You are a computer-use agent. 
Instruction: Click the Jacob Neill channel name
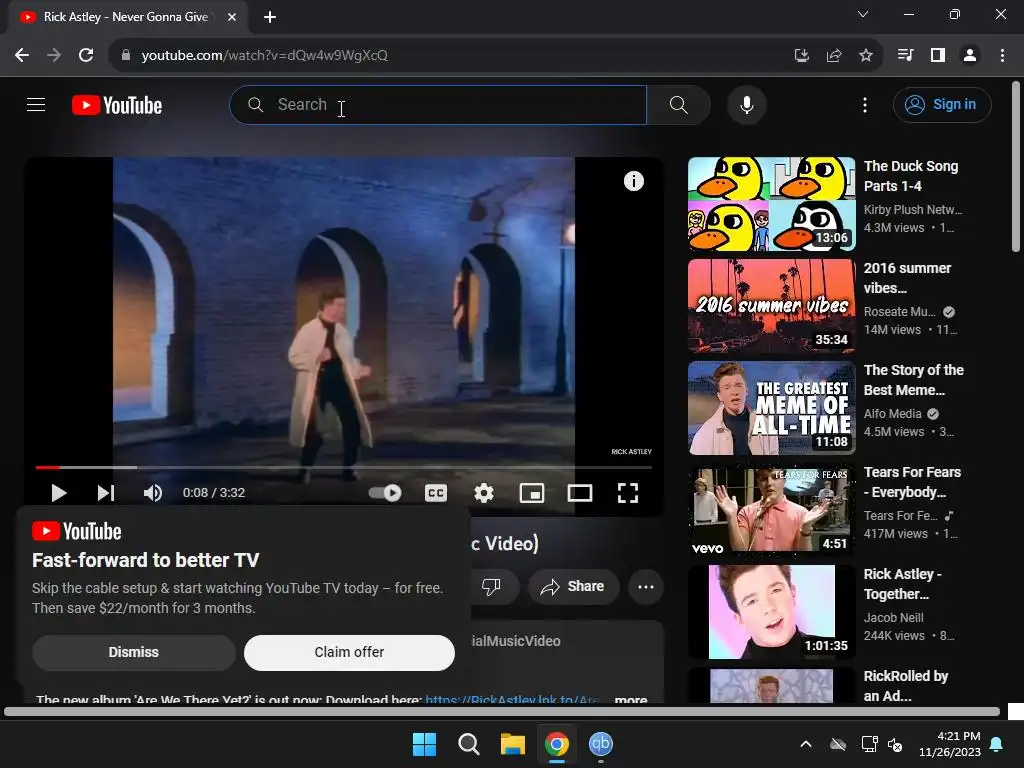click(x=893, y=617)
